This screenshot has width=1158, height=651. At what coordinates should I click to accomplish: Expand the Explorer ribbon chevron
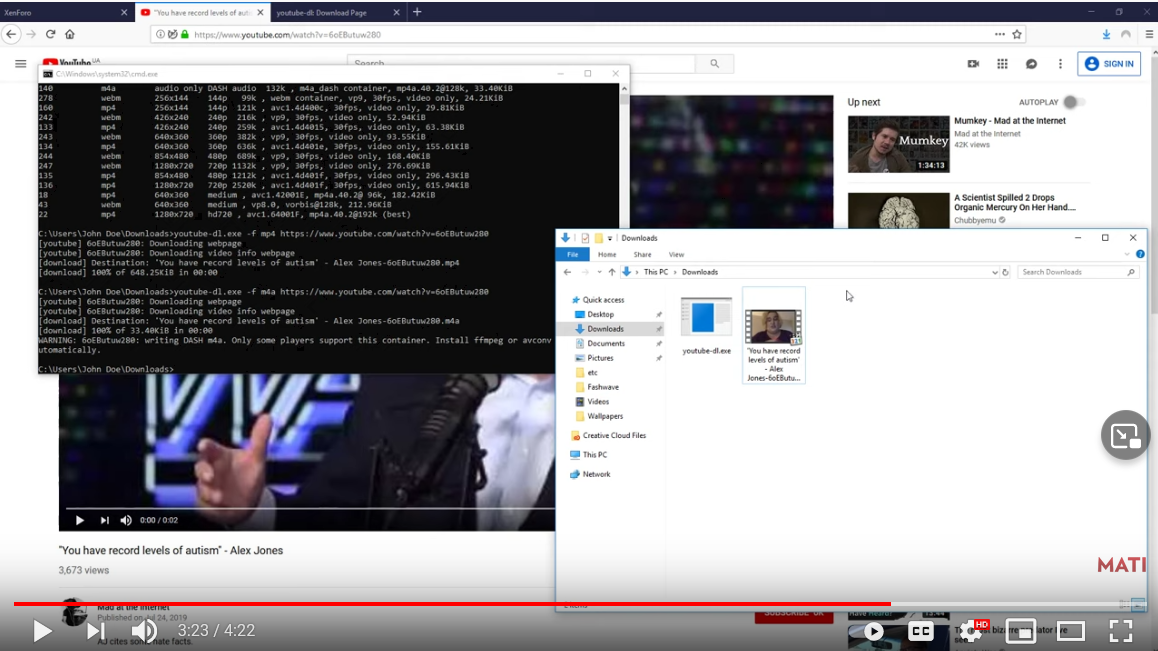[1127, 254]
